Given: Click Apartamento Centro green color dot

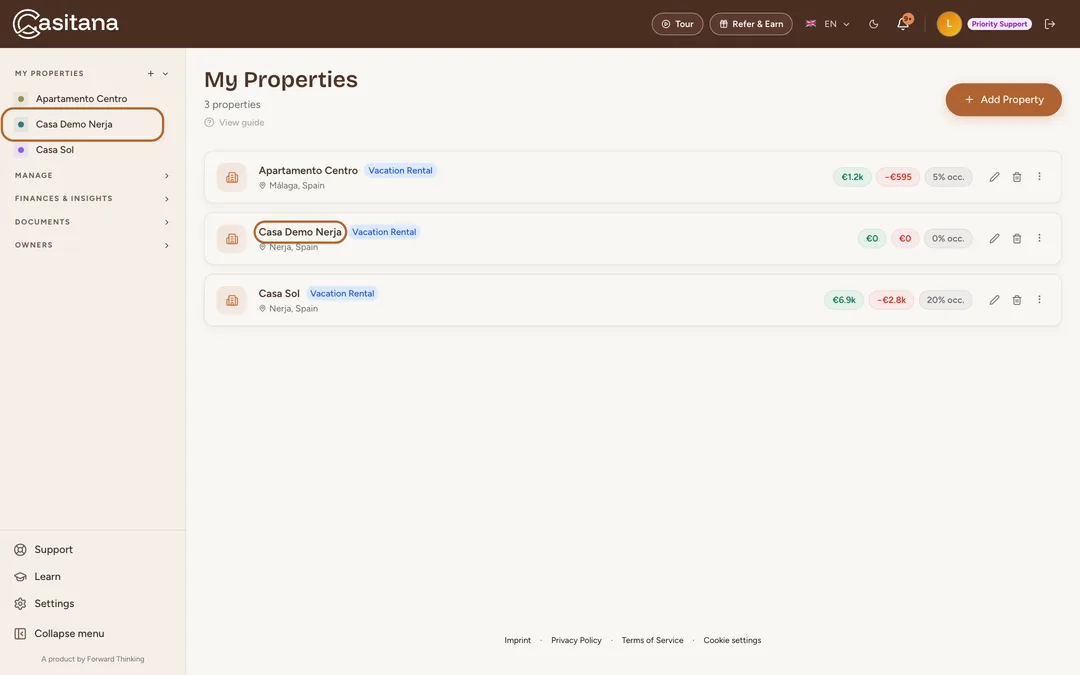Looking at the screenshot, I should [21, 98].
